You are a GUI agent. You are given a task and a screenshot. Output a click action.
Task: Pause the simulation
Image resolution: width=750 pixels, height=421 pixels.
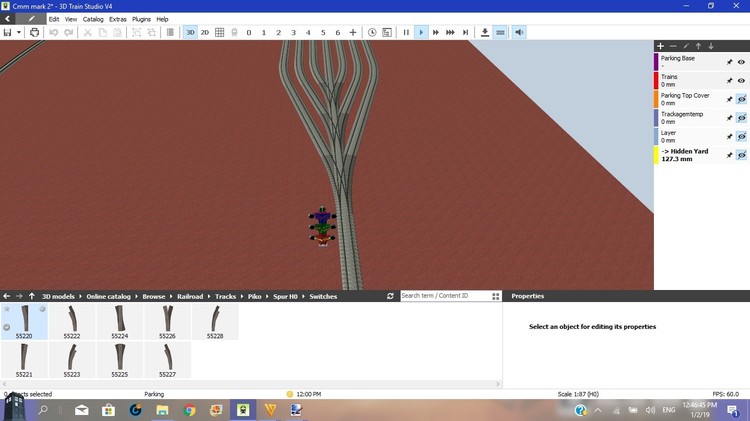pyautogui.click(x=406, y=33)
